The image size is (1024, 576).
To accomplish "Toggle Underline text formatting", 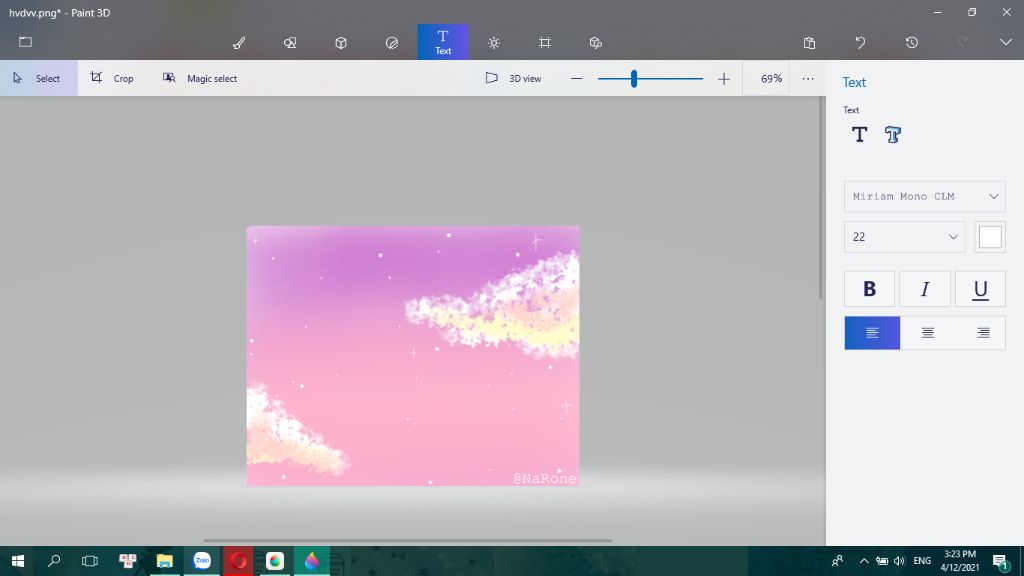I will (x=979, y=288).
